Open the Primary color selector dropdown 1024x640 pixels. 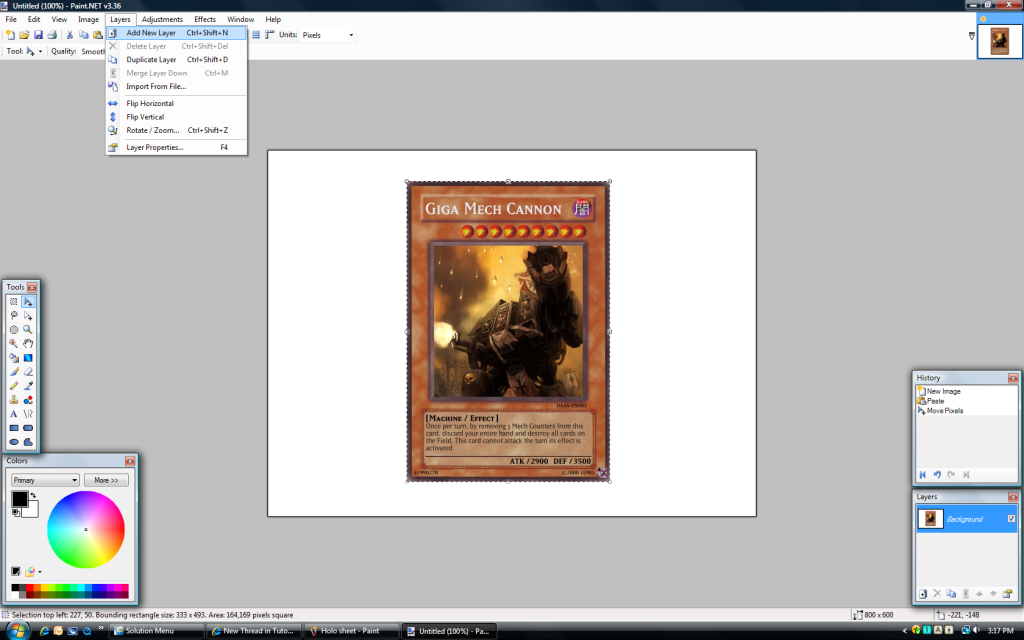[45, 480]
